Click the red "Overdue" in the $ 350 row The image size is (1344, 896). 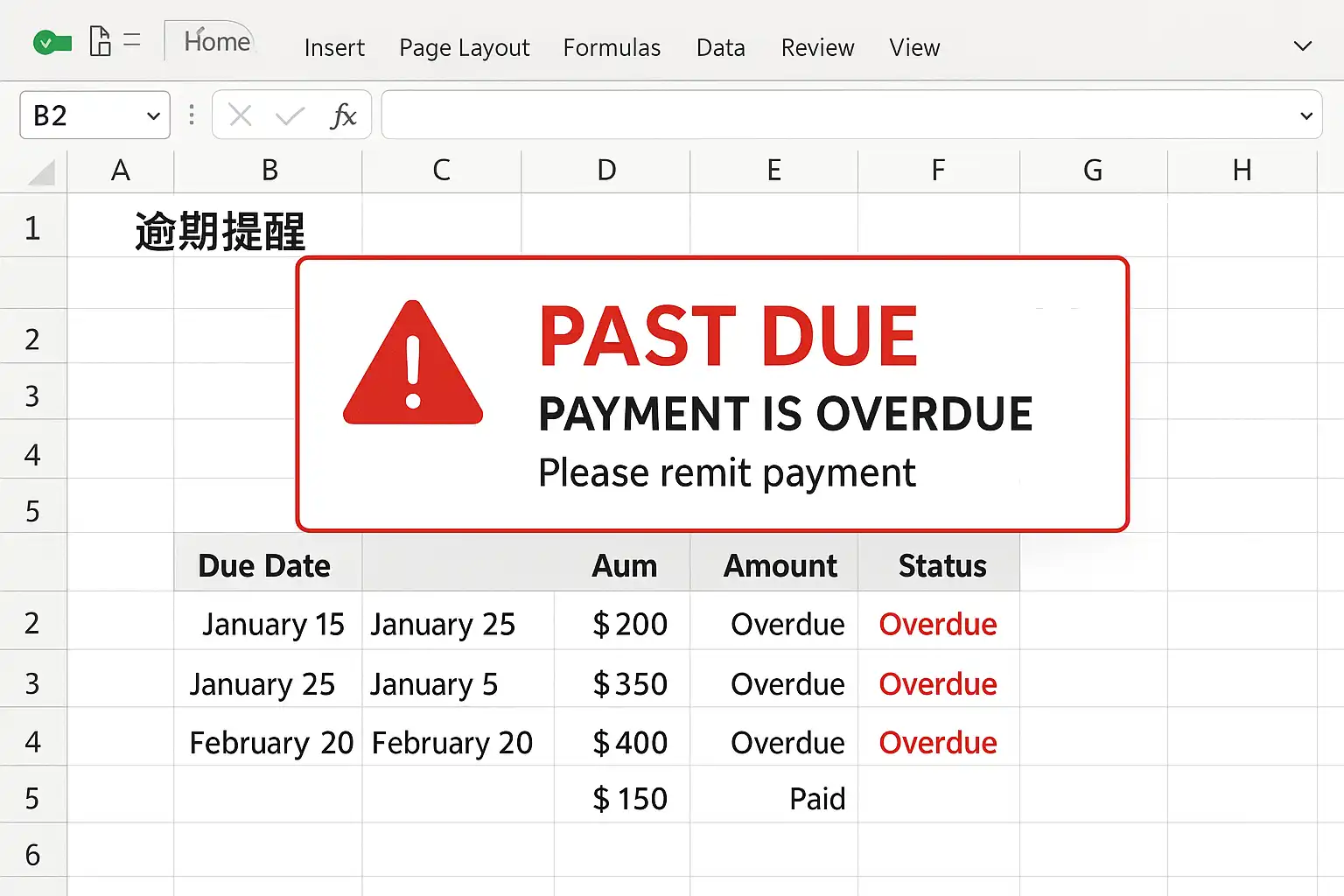point(938,683)
